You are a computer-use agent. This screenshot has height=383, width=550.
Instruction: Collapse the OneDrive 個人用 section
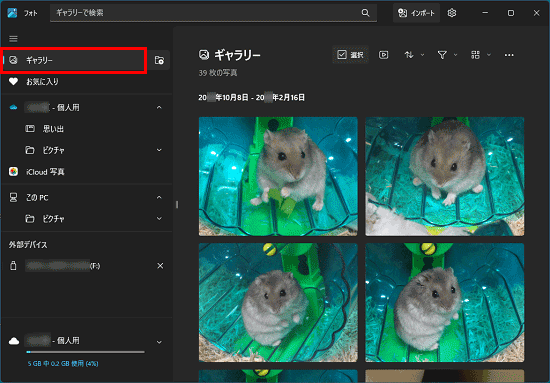(x=159, y=107)
